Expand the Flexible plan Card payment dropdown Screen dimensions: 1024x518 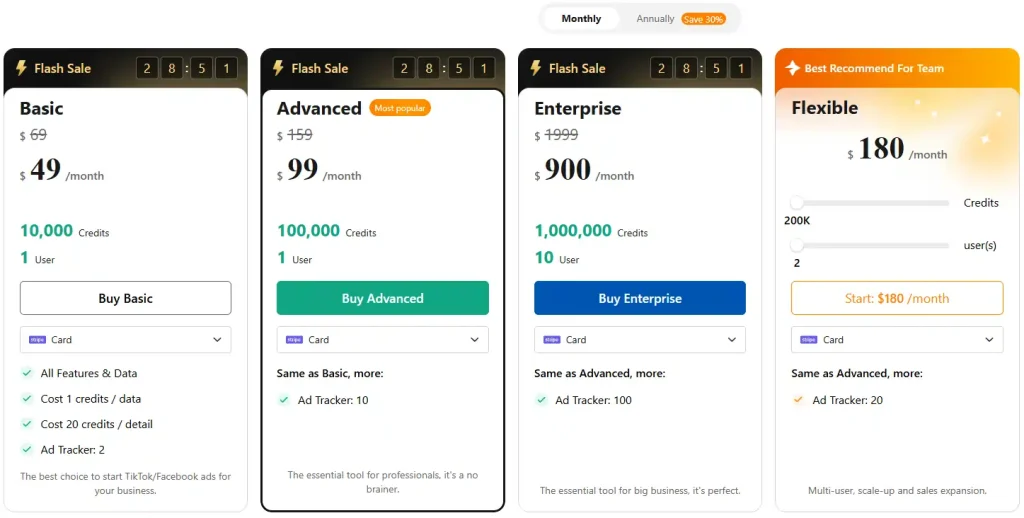click(896, 340)
